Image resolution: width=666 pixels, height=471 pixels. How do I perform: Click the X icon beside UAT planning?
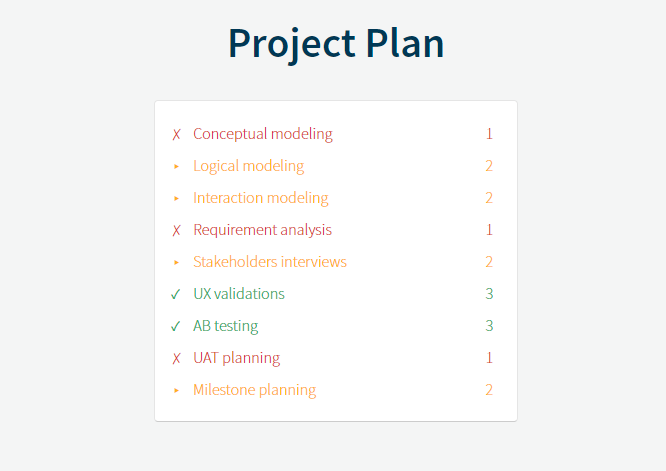pyautogui.click(x=176, y=358)
